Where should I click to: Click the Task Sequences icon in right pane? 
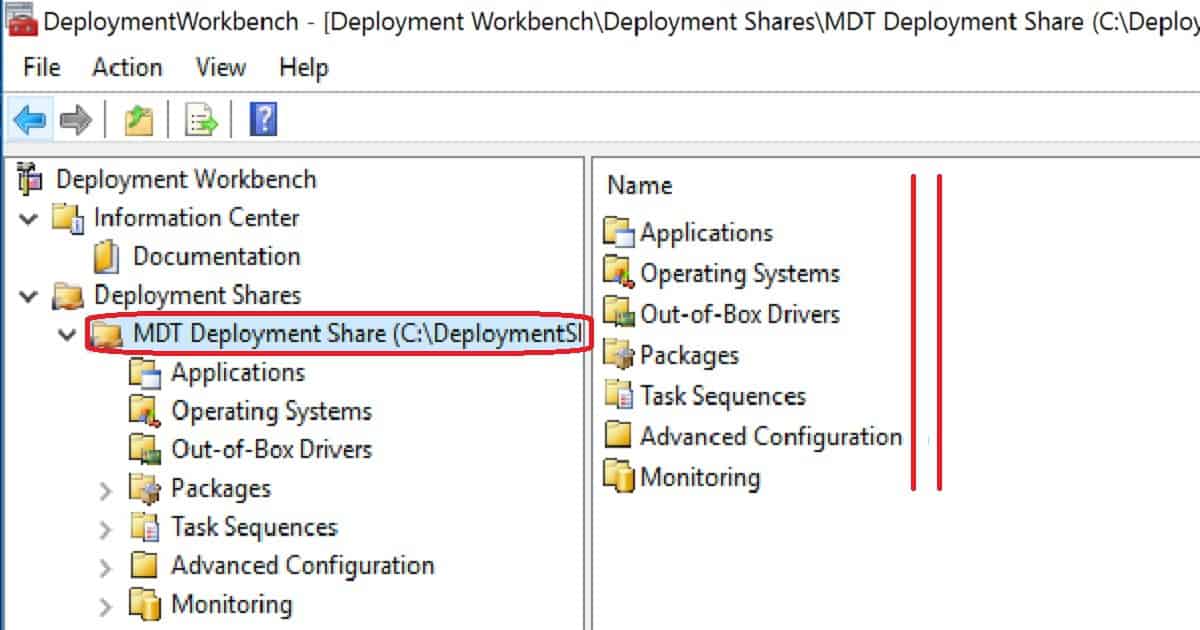point(619,396)
